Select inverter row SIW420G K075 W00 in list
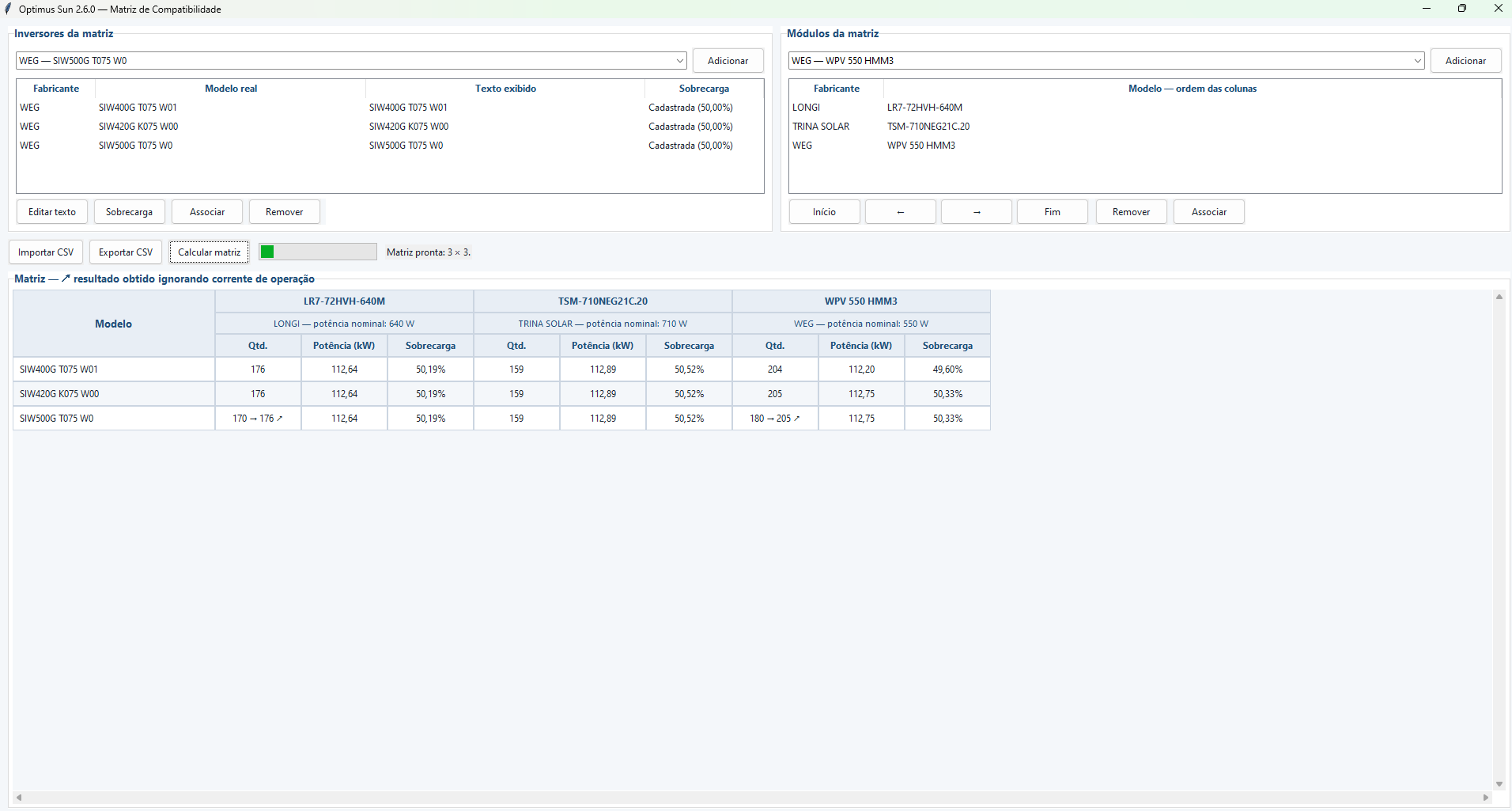The image size is (1512, 811). (x=390, y=127)
